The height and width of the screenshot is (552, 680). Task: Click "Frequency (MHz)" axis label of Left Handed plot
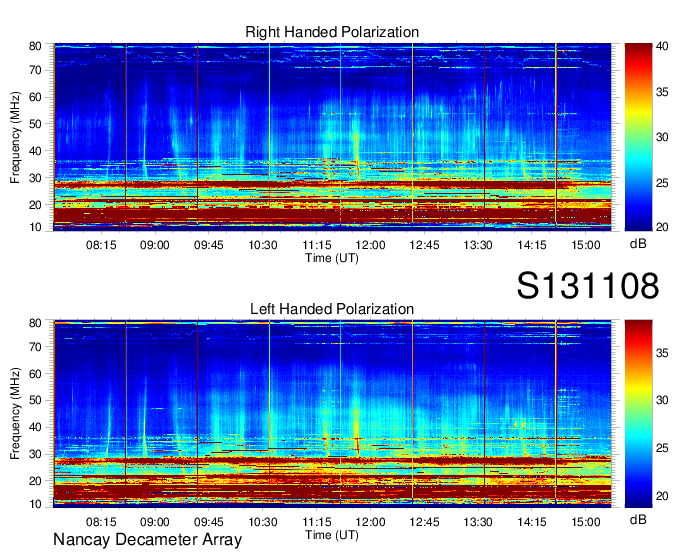tap(15, 414)
